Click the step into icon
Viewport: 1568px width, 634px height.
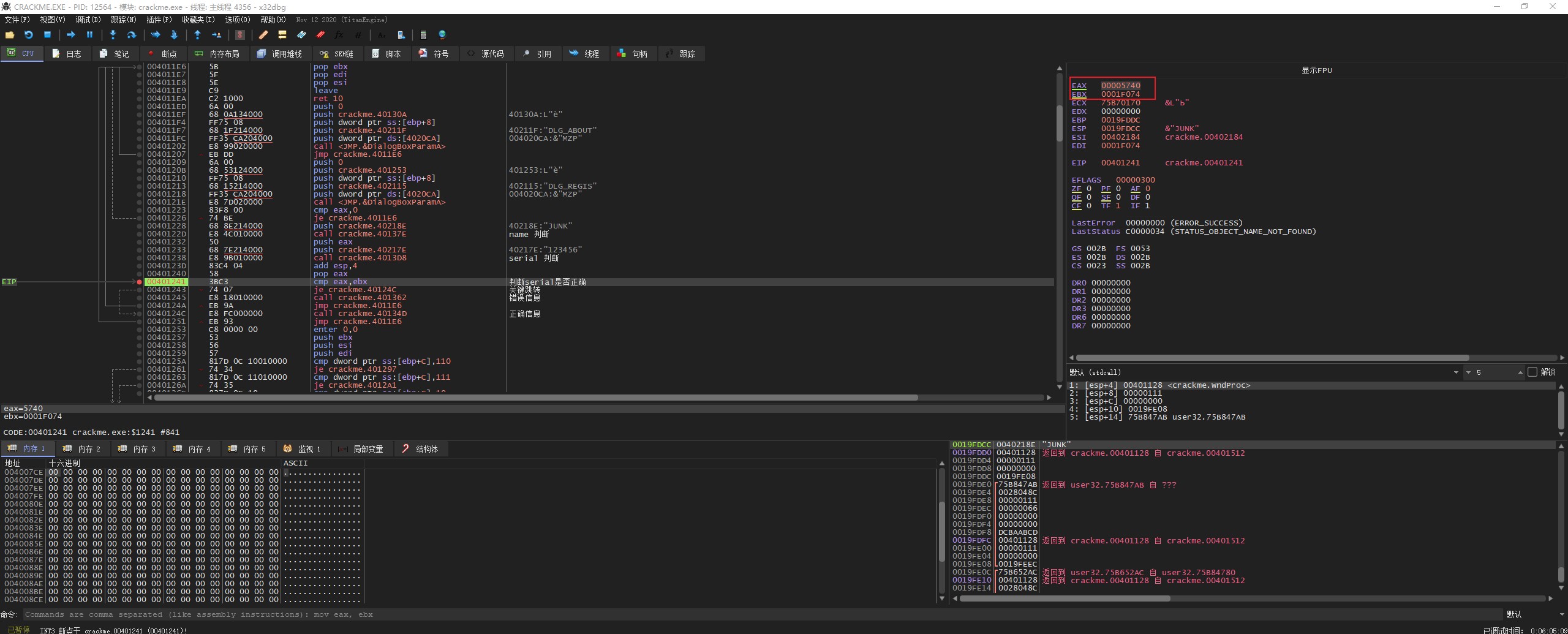coord(113,35)
